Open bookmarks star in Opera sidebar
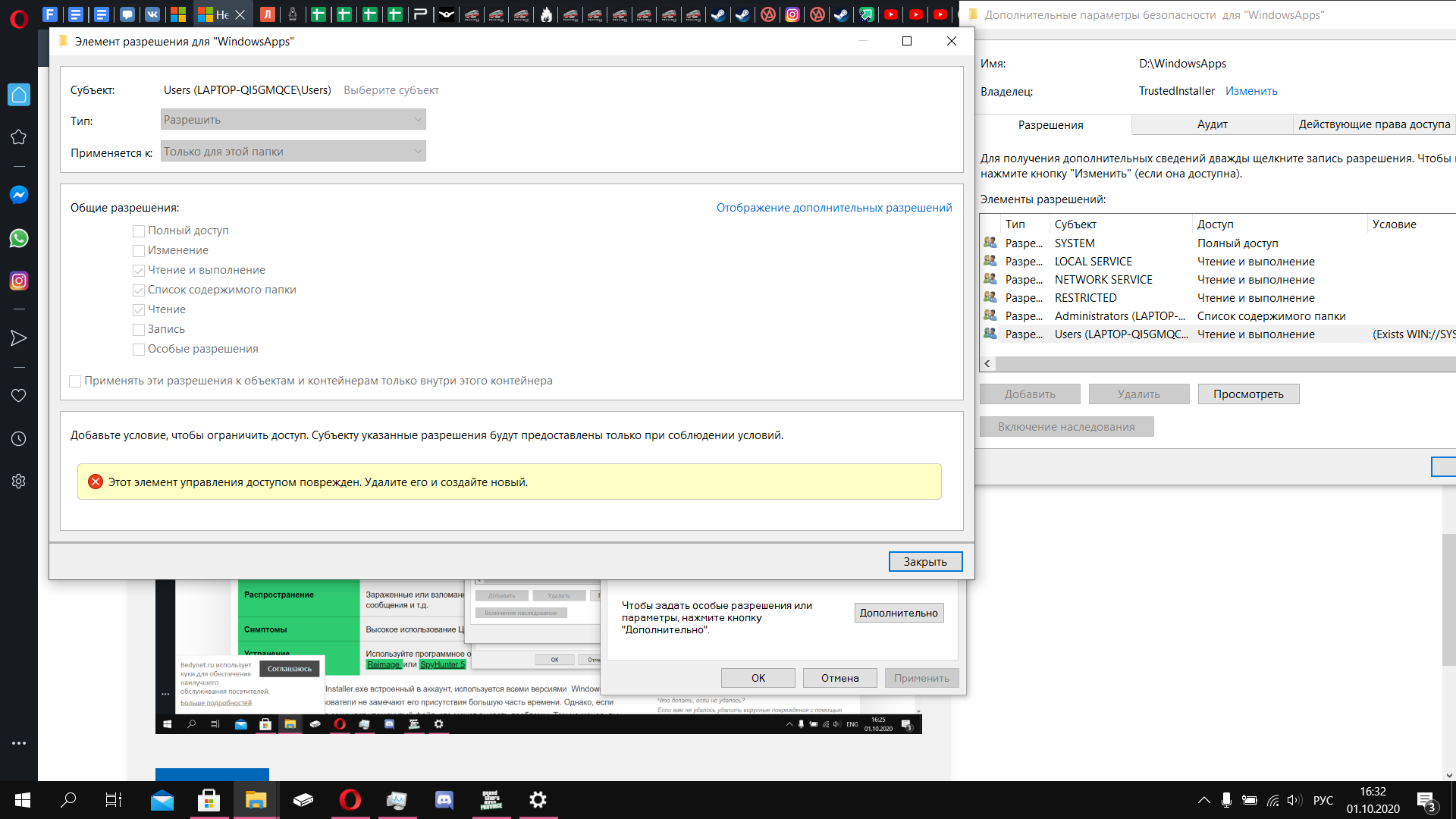Screen dimensions: 1456x819 point(19,137)
